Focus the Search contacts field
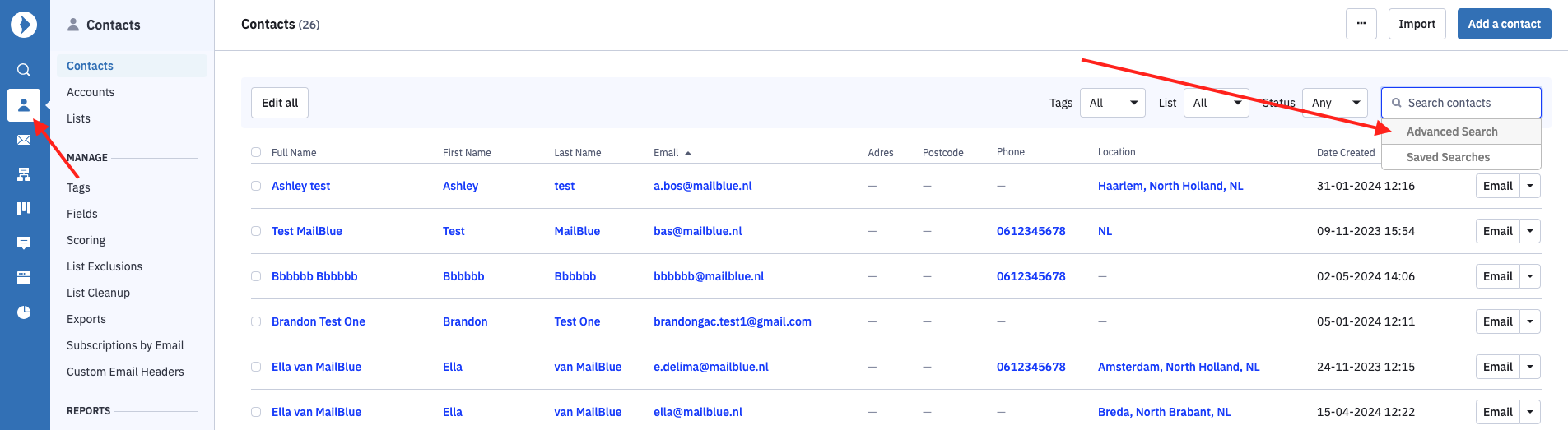 click(1461, 103)
